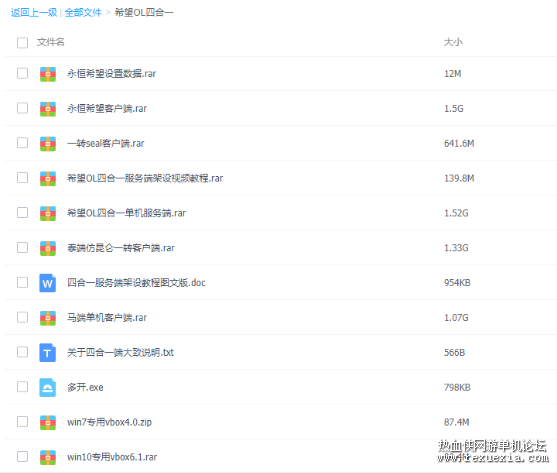
Task: Check the box for 永恒希望客户端.rar
Action: click(x=22, y=108)
